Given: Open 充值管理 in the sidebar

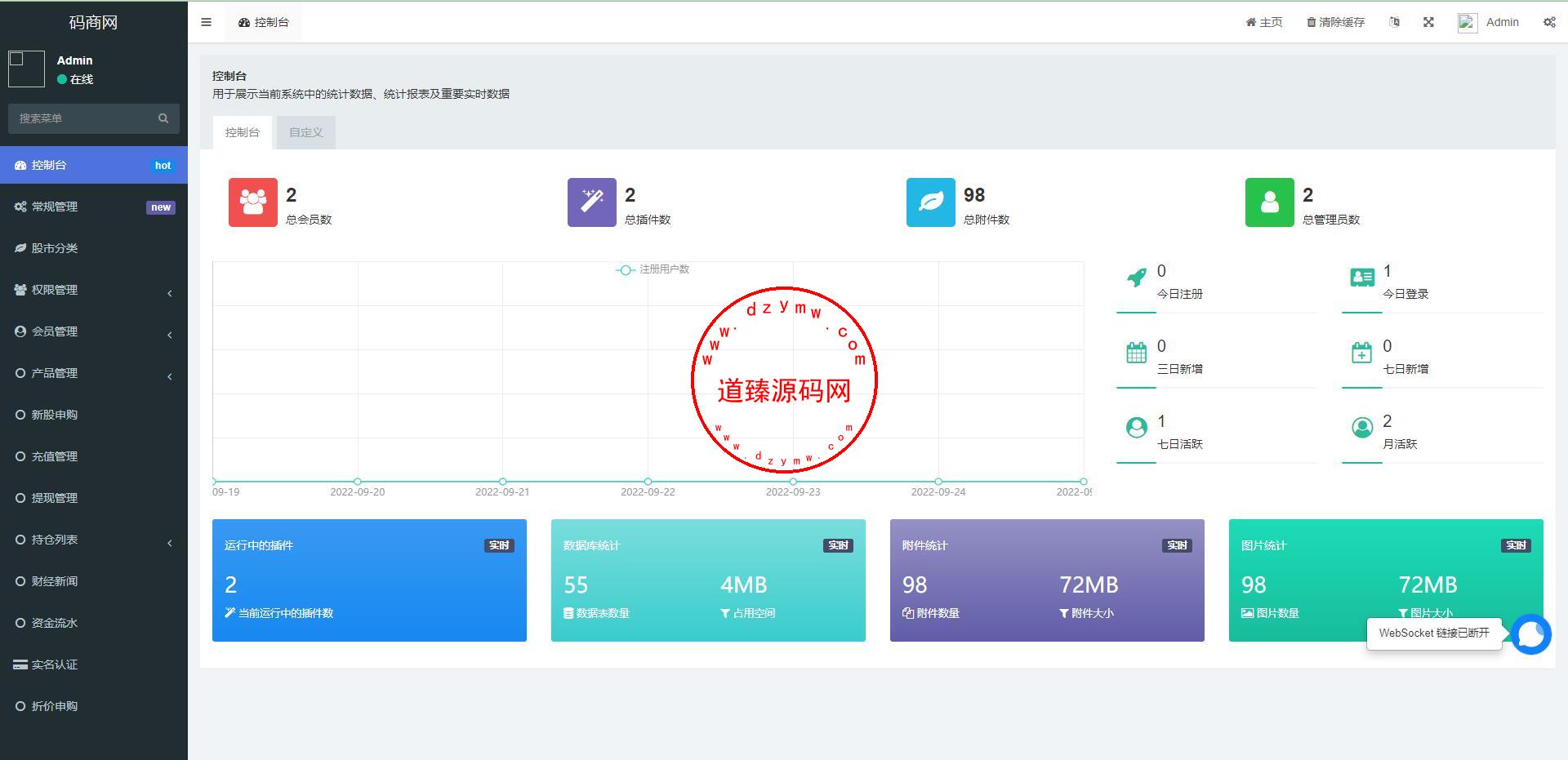Looking at the screenshot, I should click(94, 456).
